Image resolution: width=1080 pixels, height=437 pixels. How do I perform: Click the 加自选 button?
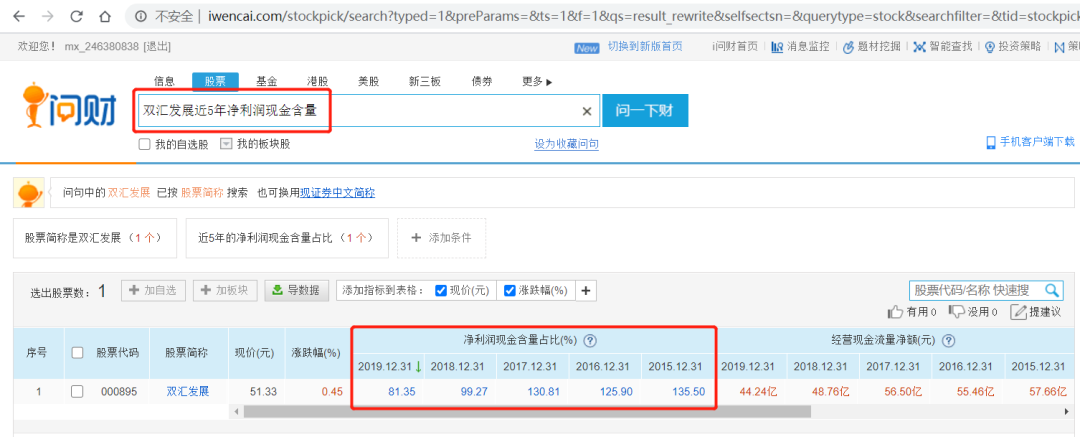154,291
